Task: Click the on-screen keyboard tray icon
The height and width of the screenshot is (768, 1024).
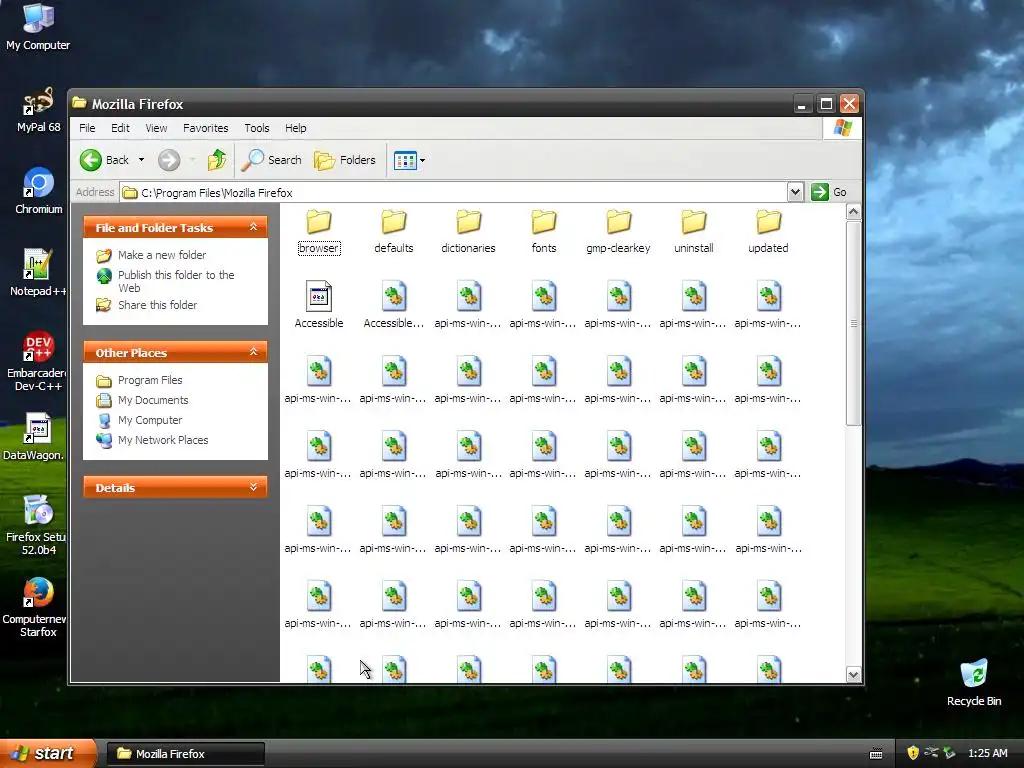Action: click(x=876, y=754)
